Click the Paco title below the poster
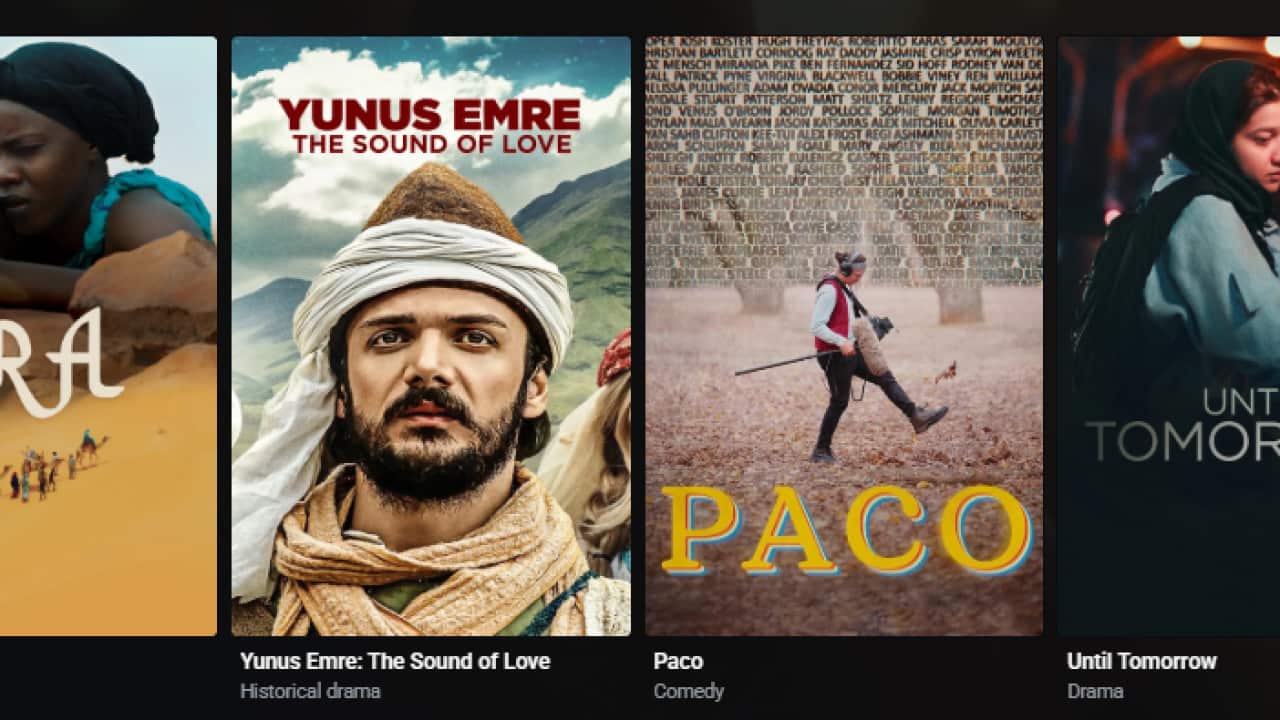 coord(678,661)
